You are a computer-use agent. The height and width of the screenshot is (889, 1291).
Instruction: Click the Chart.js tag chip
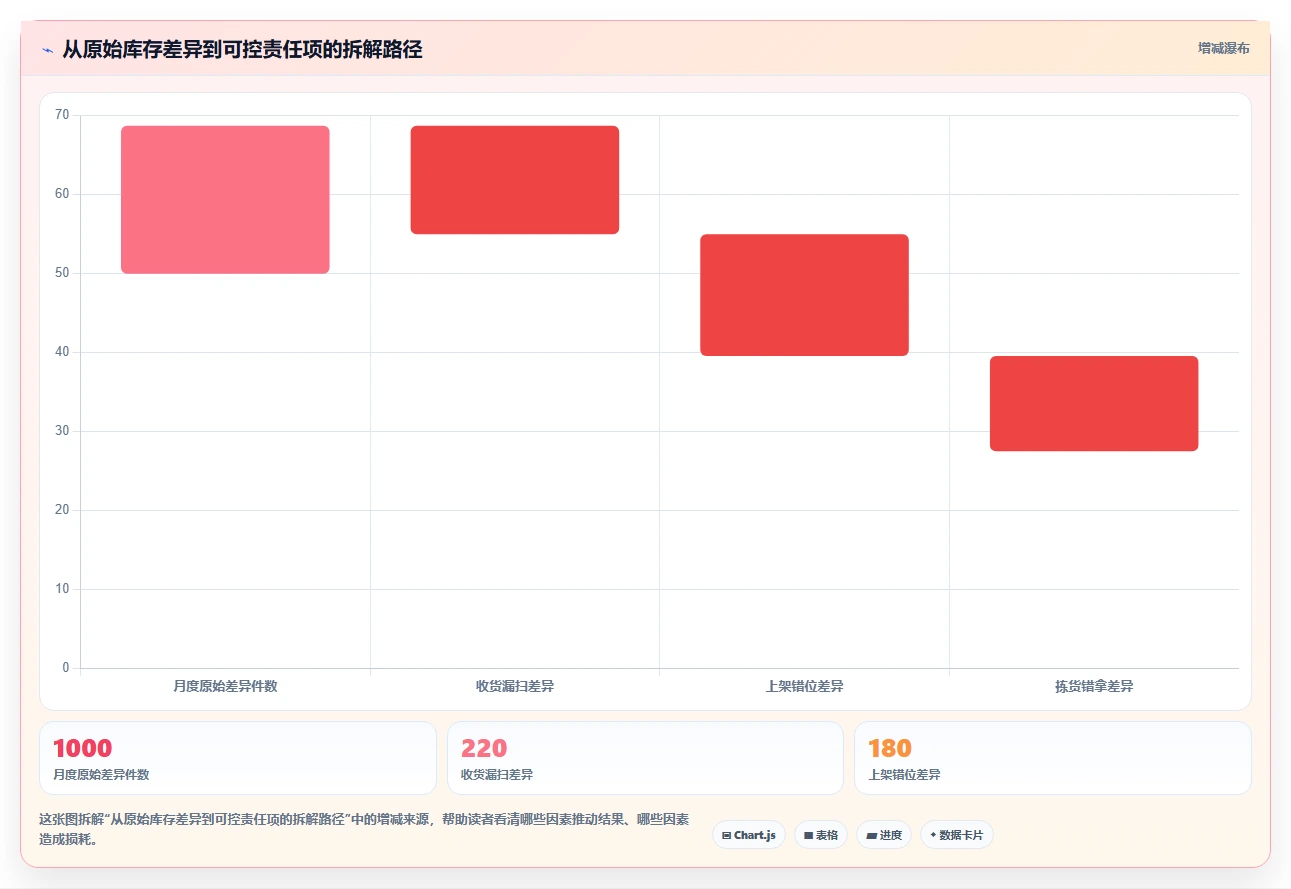749,835
